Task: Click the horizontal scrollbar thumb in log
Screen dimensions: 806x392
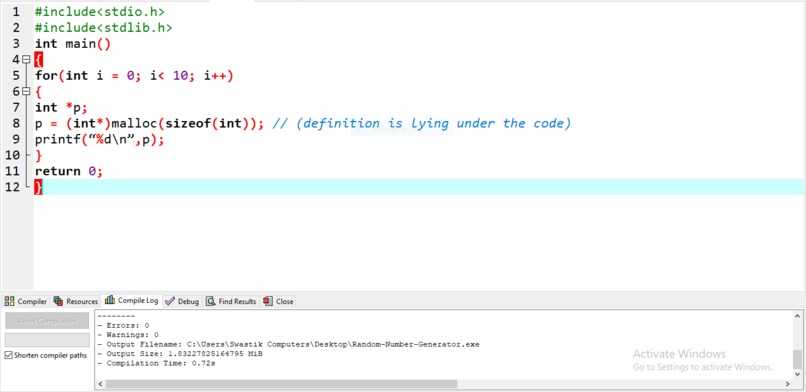Action: click(281, 384)
